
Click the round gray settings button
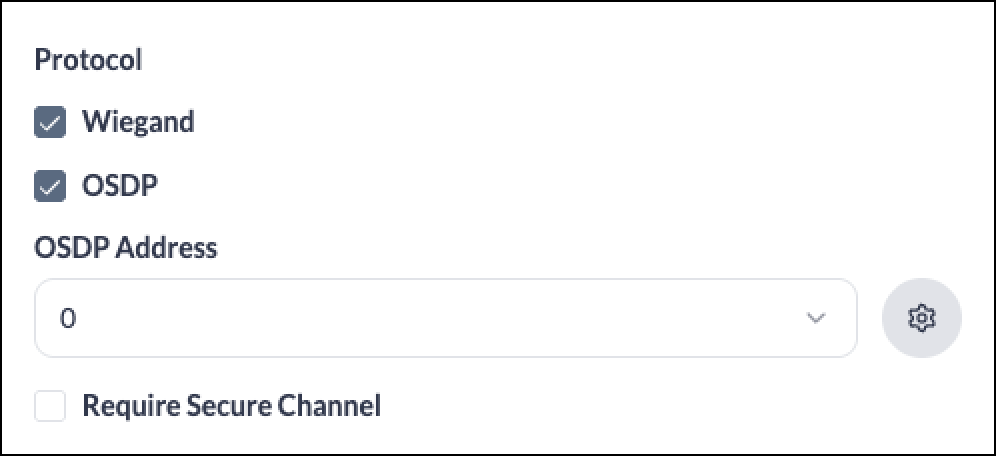point(922,318)
